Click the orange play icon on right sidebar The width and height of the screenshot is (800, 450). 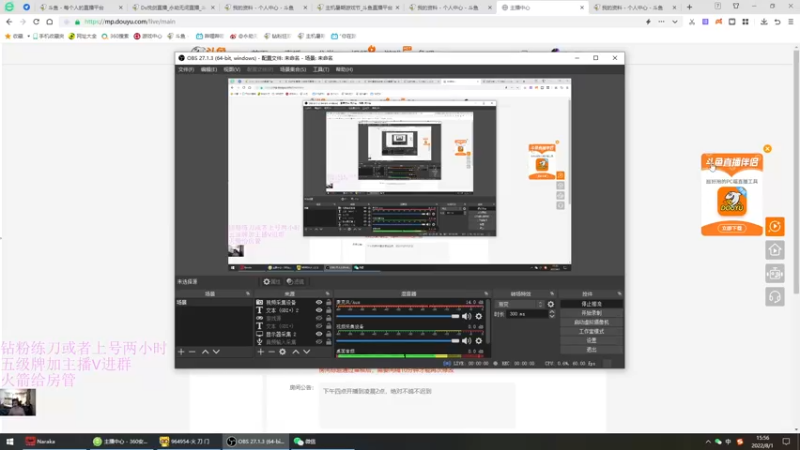click(x=774, y=227)
